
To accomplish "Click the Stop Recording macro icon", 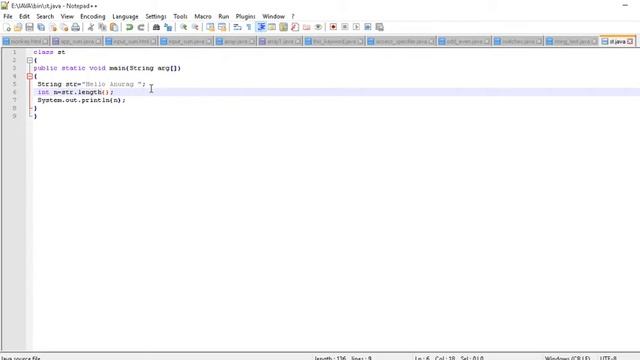I will 345,27.
